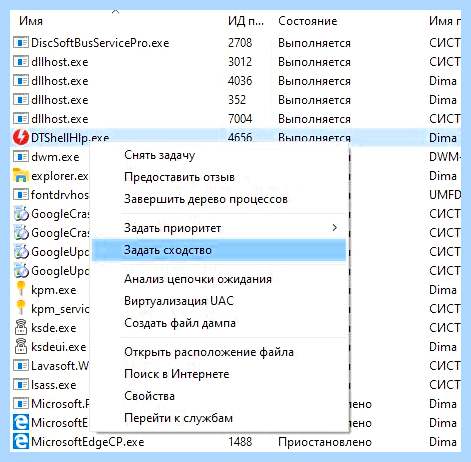
Task: Select the DiscSoftBusServicePro.exe row name
Action: 100,43
